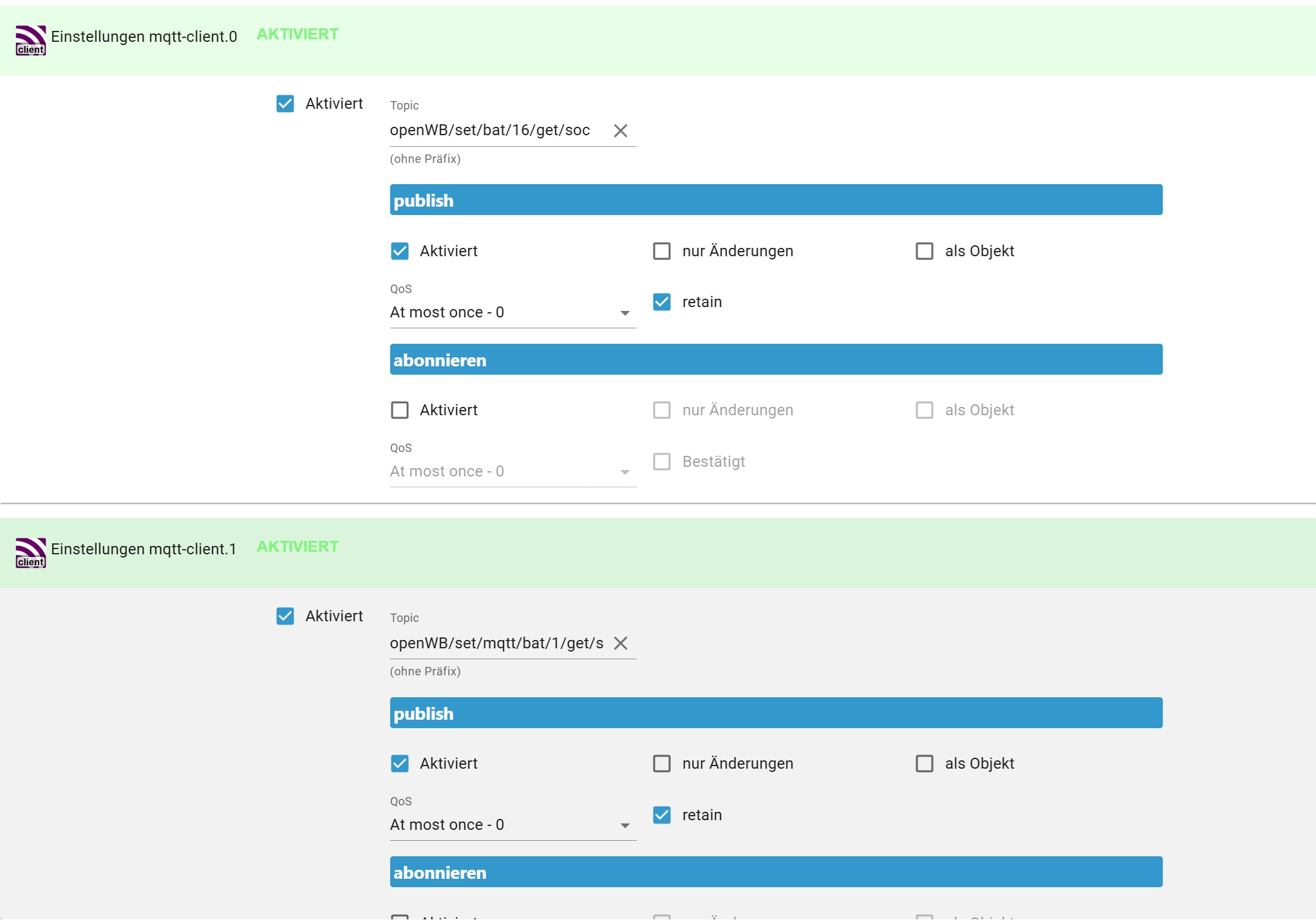Uncheck retain option in mqtt-client.1
This screenshot has width=1316, height=920.
tap(662, 815)
